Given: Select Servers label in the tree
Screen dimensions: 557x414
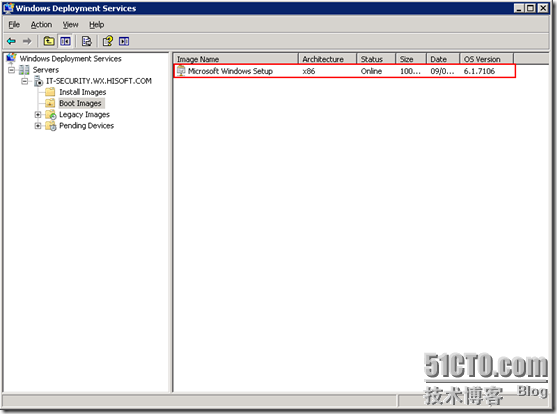Looking at the screenshot, I should [46, 70].
